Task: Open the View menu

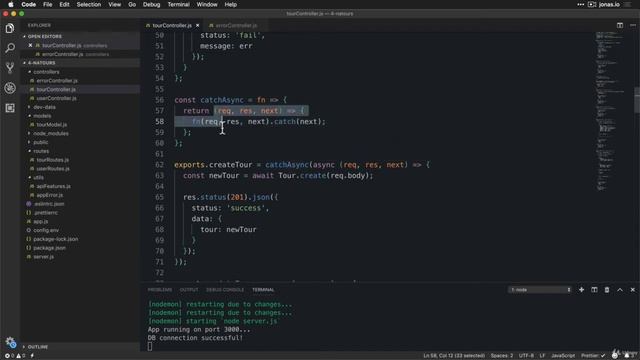Action: (x=114, y=4)
